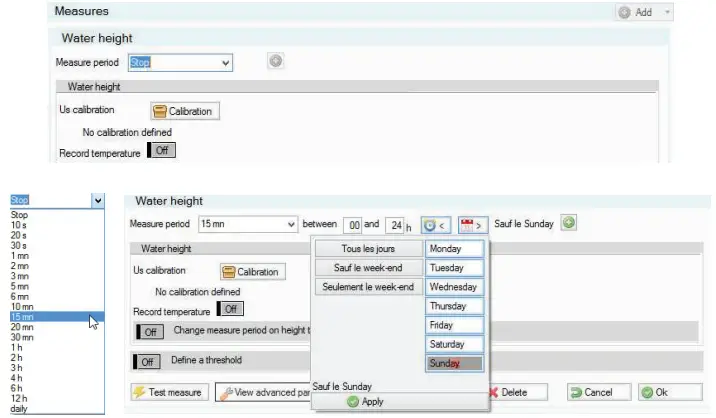Open the Measure period combo showing Stop

point(180,63)
